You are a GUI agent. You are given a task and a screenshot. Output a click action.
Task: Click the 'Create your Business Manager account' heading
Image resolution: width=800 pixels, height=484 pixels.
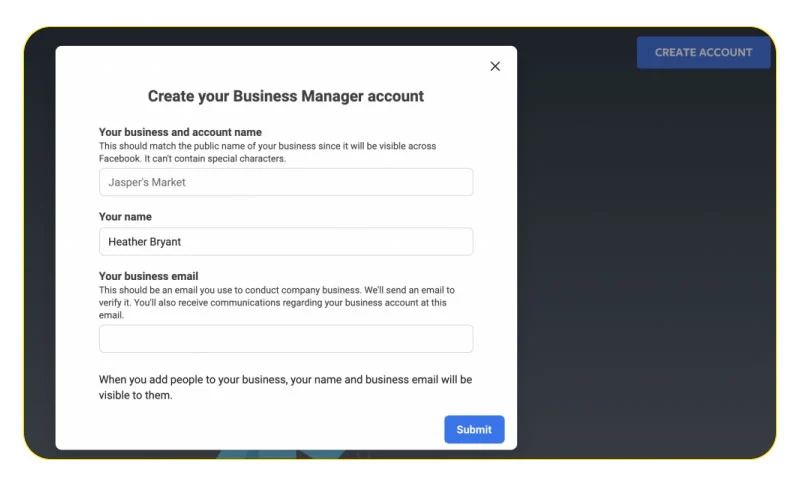coord(286,96)
